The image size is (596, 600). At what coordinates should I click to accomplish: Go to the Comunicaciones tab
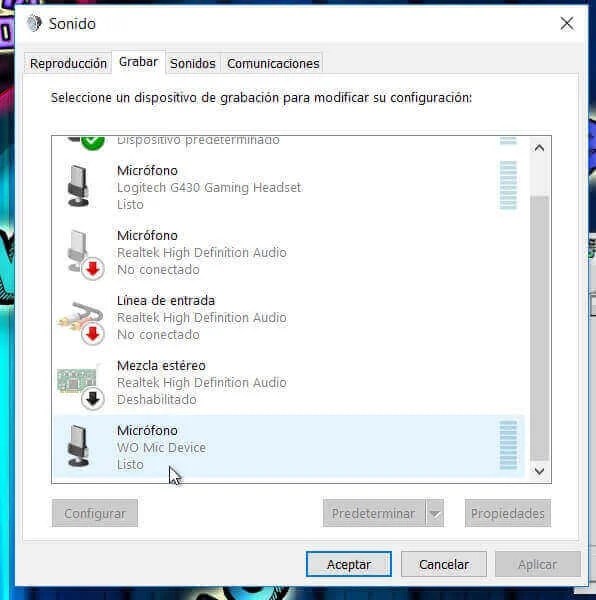click(x=273, y=64)
